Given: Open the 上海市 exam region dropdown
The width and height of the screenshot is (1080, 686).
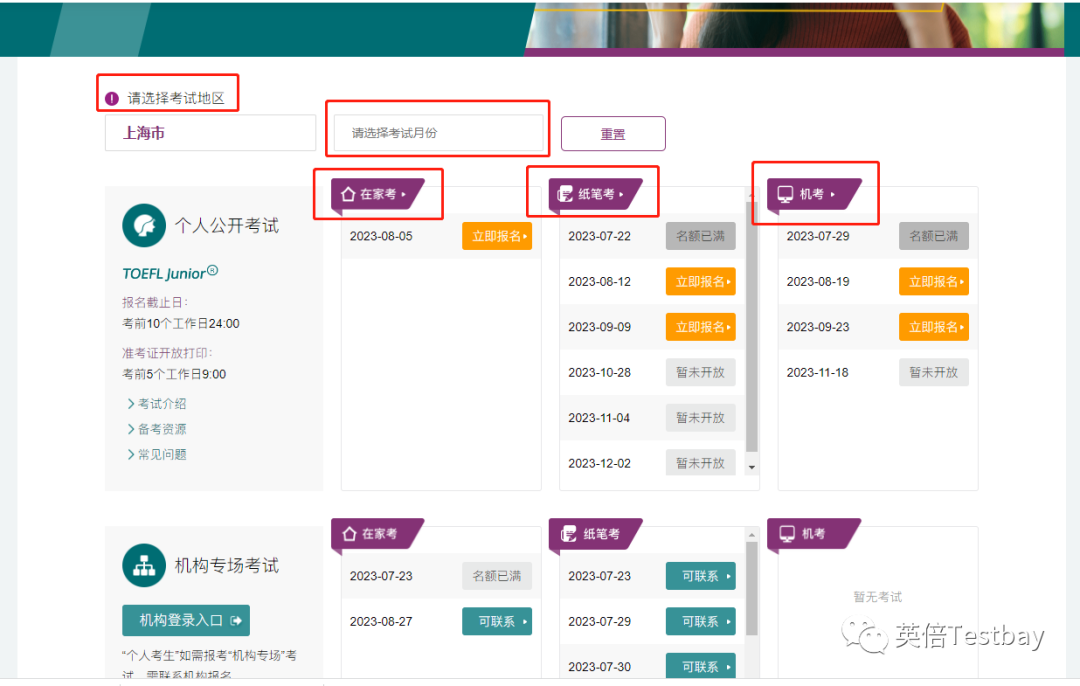Looking at the screenshot, I should tap(210, 133).
